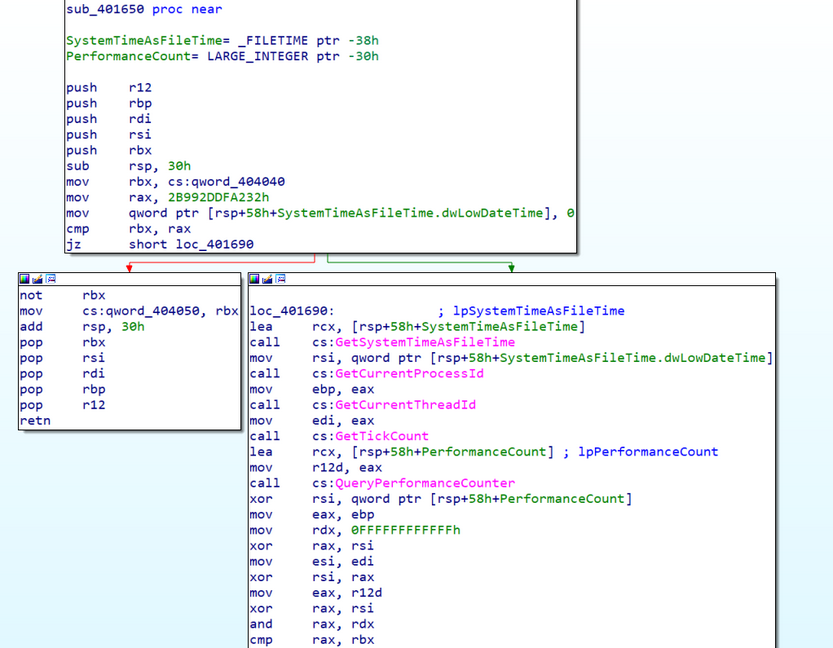
Task: Click the 'push r12' instruction
Action: click(x=109, y=88)
